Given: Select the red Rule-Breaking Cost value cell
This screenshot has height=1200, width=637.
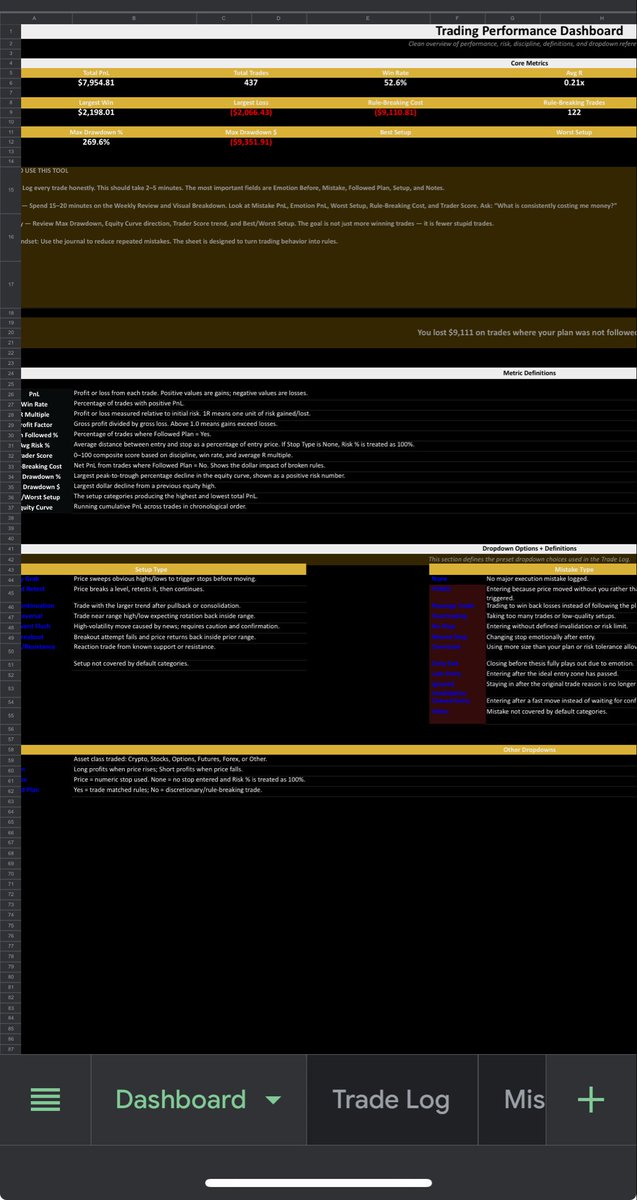Looking at the screenshot, I should pos(395,113).
